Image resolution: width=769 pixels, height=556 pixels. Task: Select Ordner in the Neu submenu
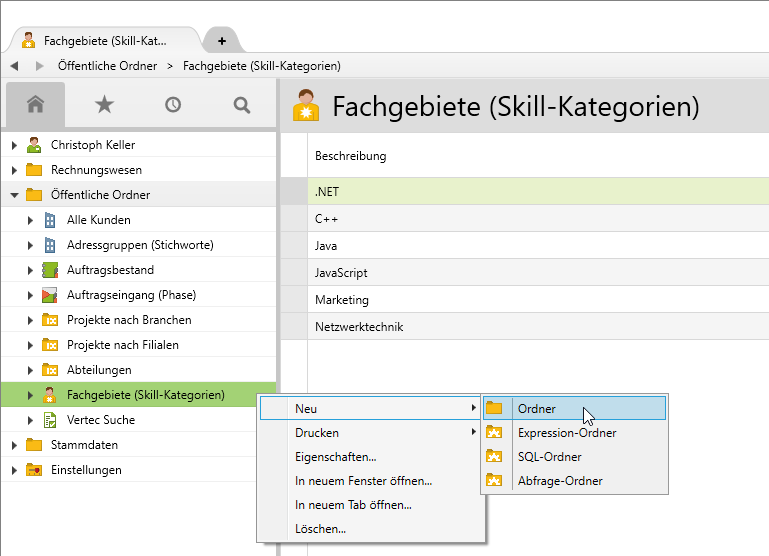pos(537,408)
